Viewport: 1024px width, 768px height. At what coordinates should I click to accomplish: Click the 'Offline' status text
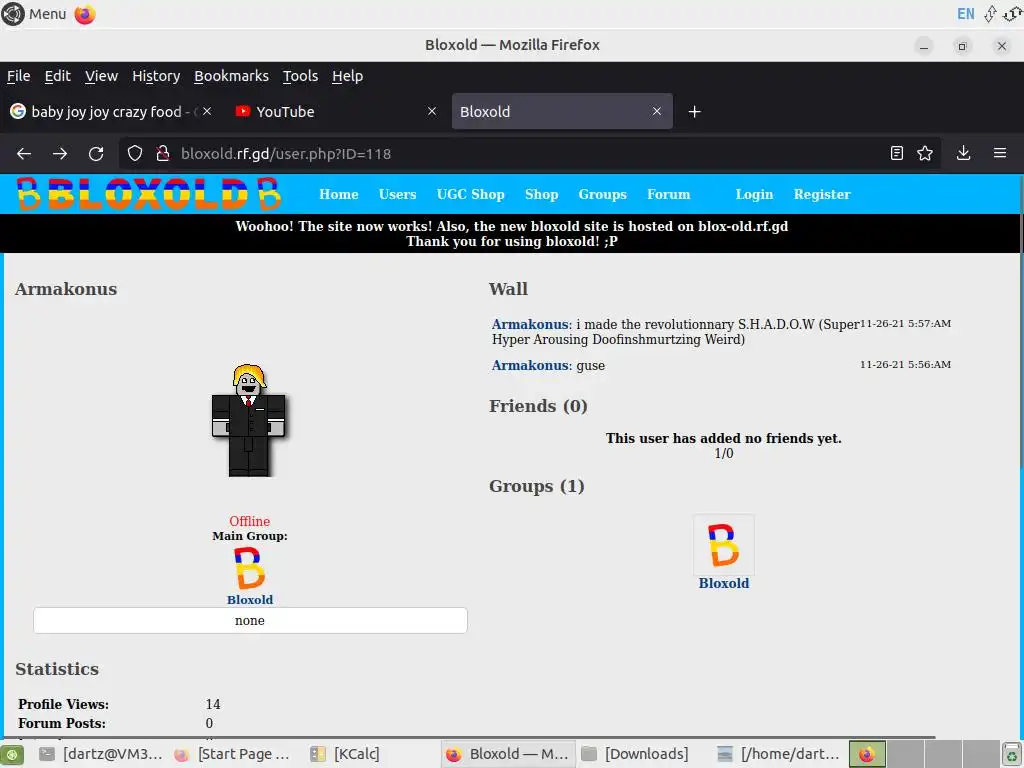pyautogui.click(x=249, y=521)
